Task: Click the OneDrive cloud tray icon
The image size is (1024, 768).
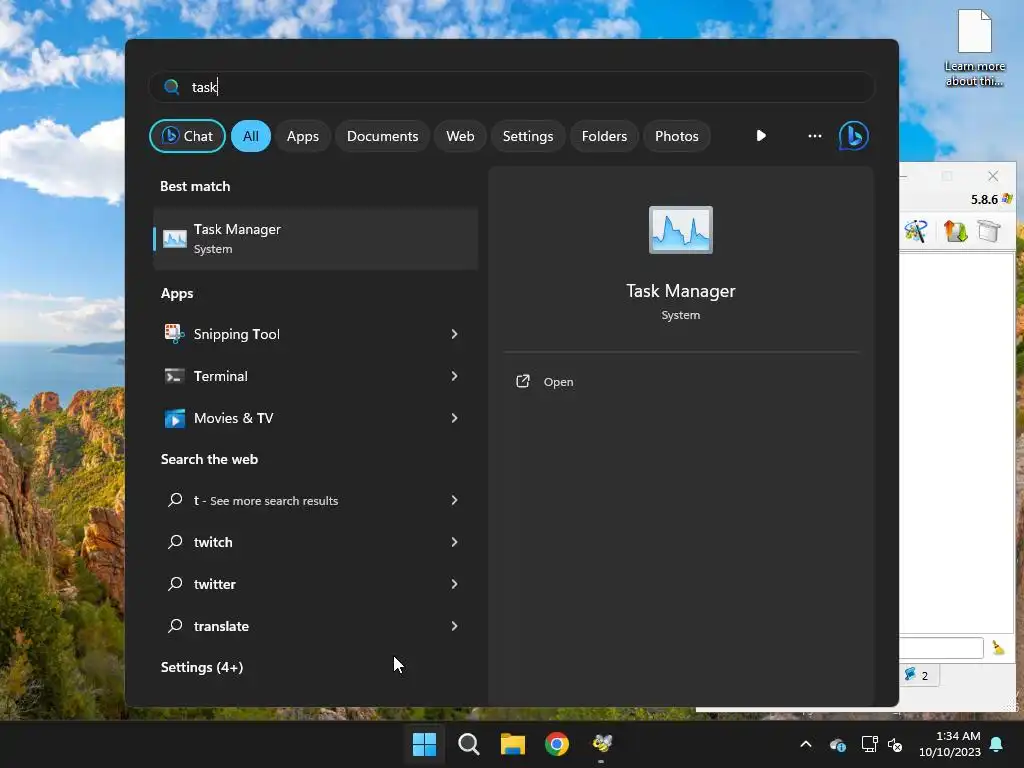Action: (838, 744)
